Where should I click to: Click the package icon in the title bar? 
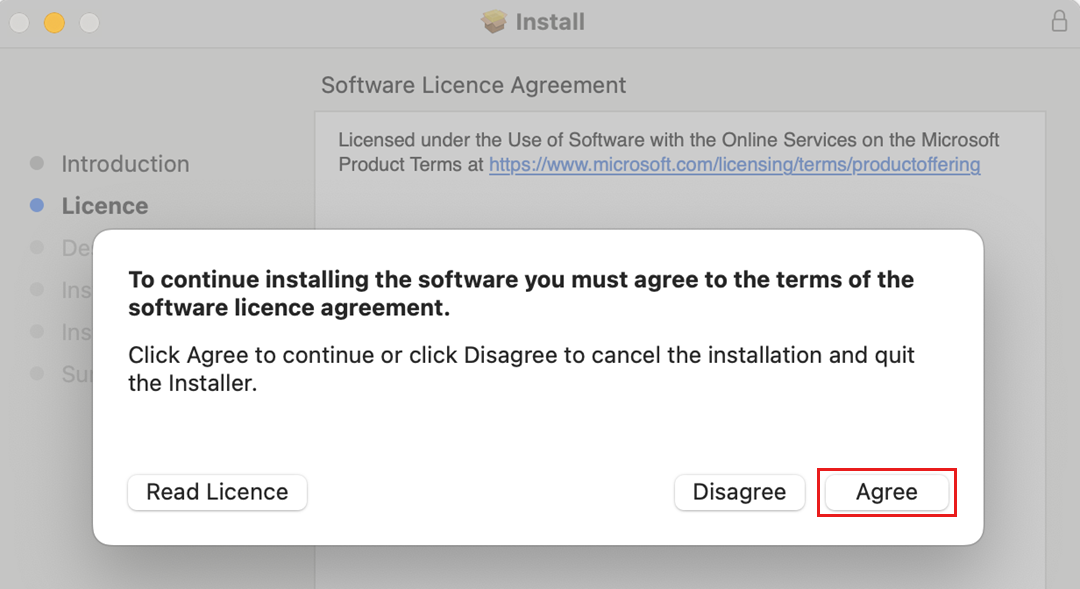[x=492, y=21]
